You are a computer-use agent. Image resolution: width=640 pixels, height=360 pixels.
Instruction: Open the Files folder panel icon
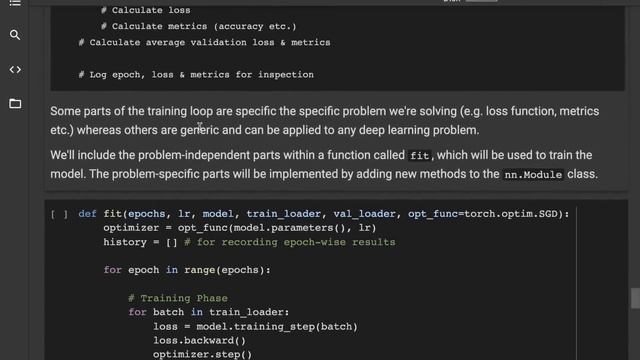pos(15,104)
